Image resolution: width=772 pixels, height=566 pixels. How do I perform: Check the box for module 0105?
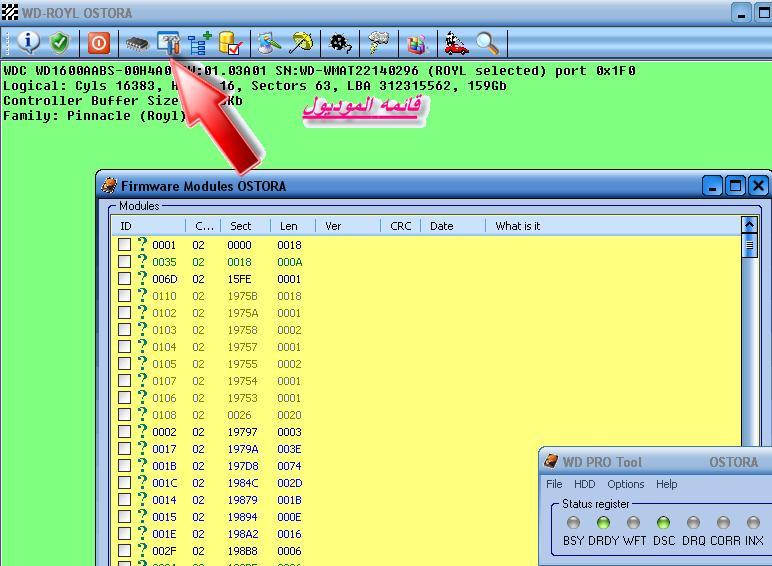point(125,363)
